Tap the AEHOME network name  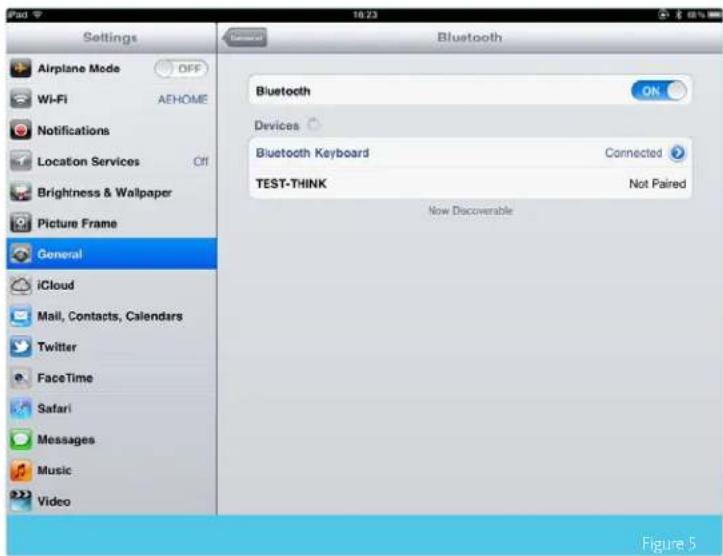(x=183, y=99)
